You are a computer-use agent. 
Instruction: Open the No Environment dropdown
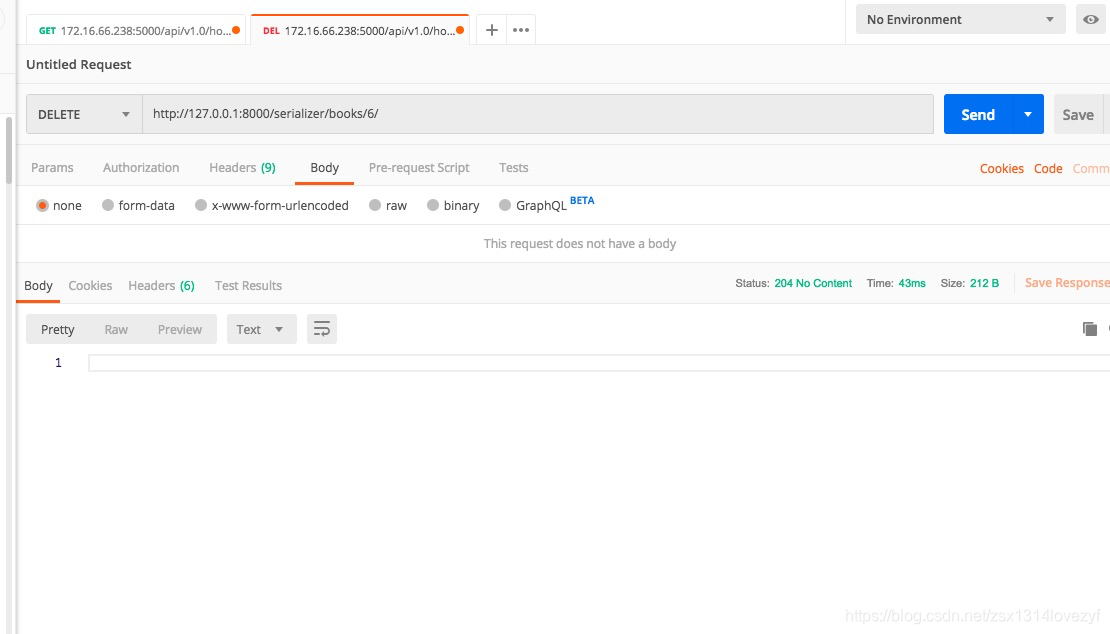coord(961,20)
